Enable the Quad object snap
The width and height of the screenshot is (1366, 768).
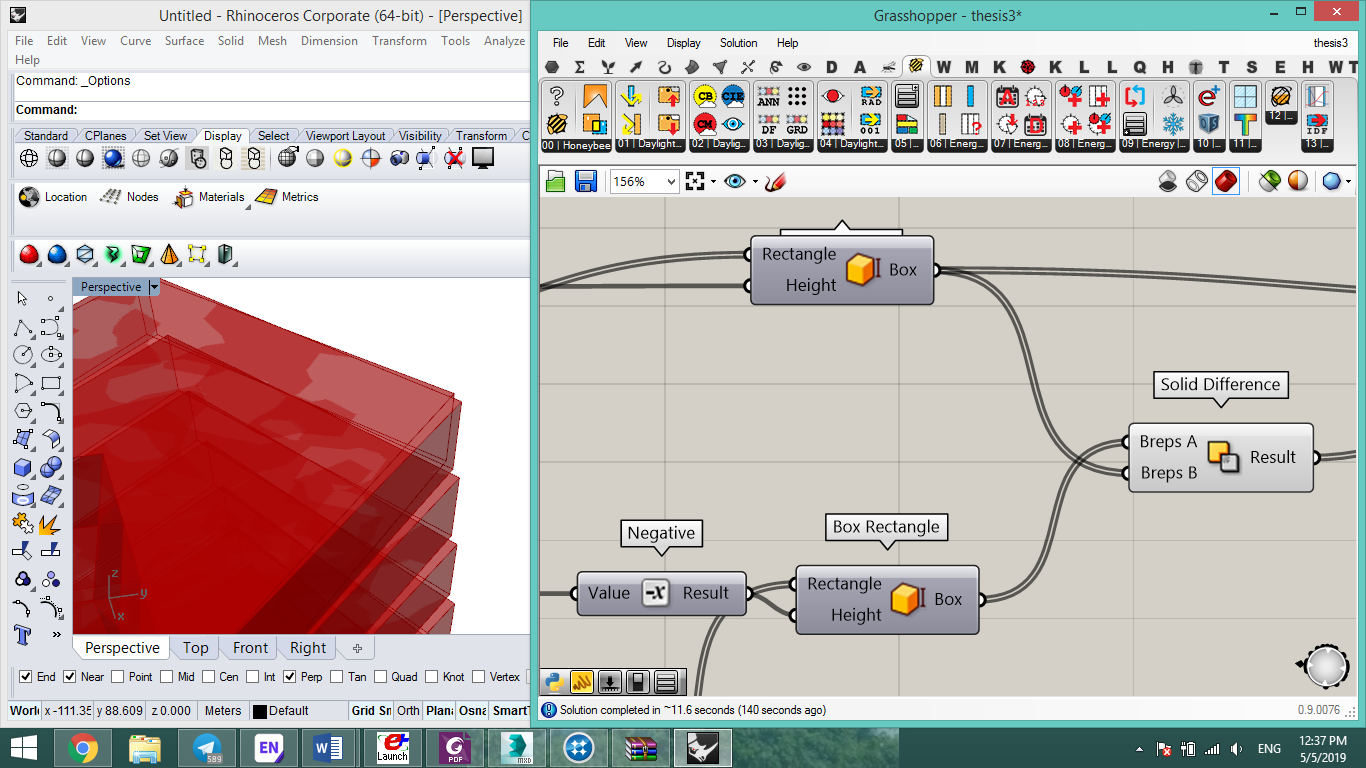[x=380, y=677]
